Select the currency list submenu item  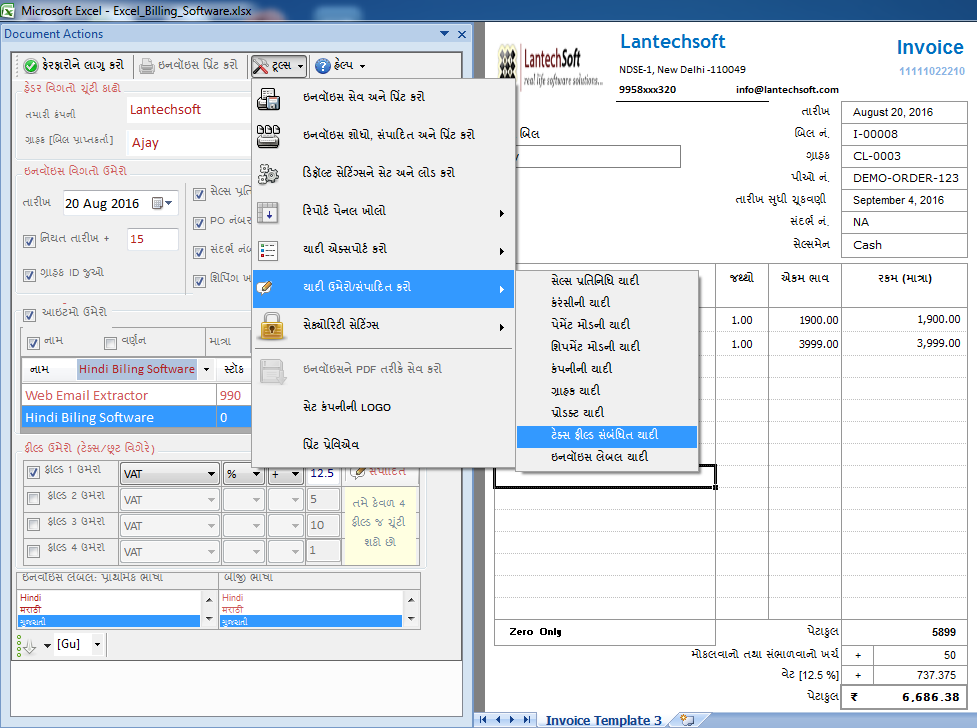click(x=607, y=302)
